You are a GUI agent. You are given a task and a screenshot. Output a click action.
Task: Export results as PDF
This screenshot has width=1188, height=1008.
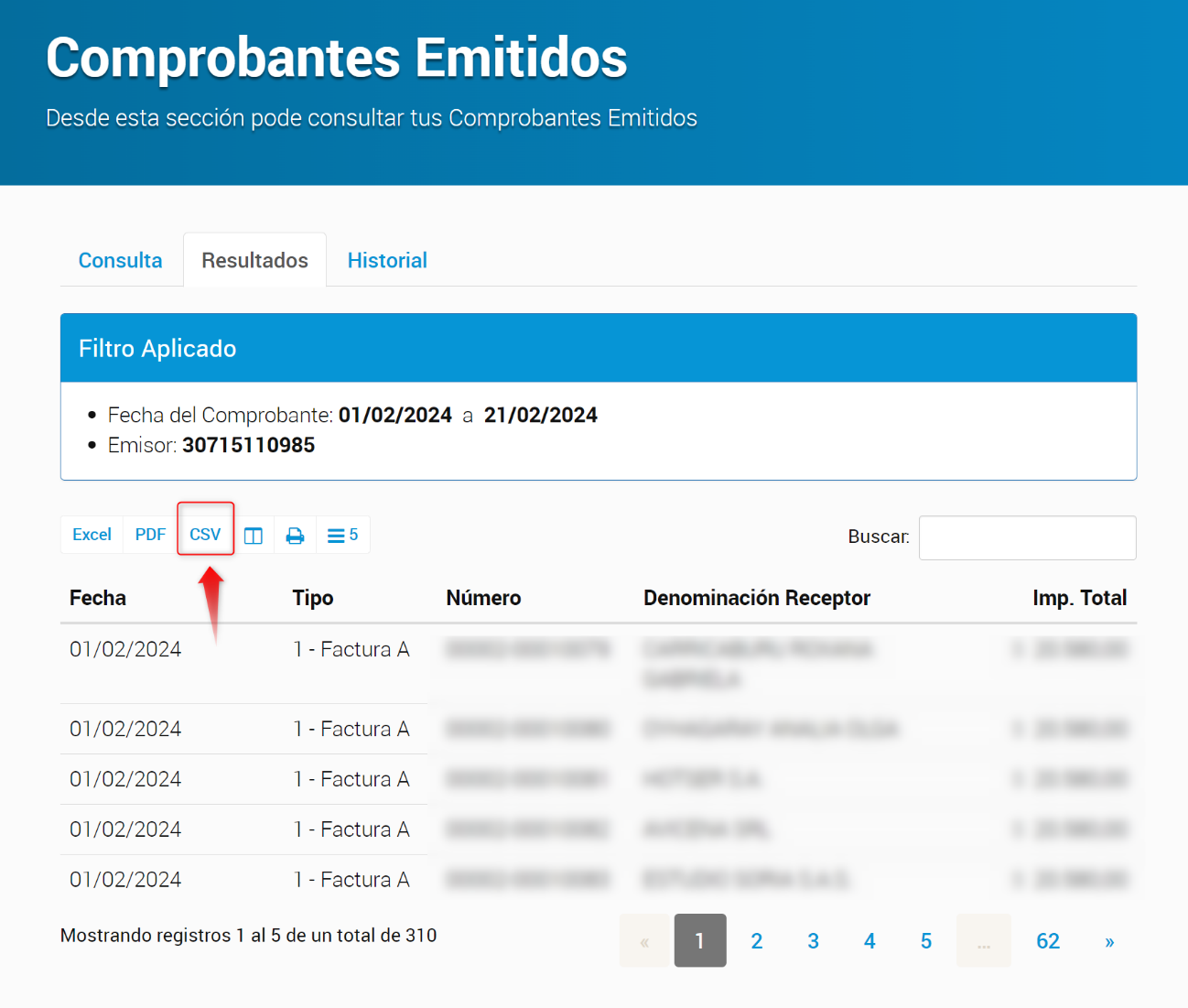150,535
